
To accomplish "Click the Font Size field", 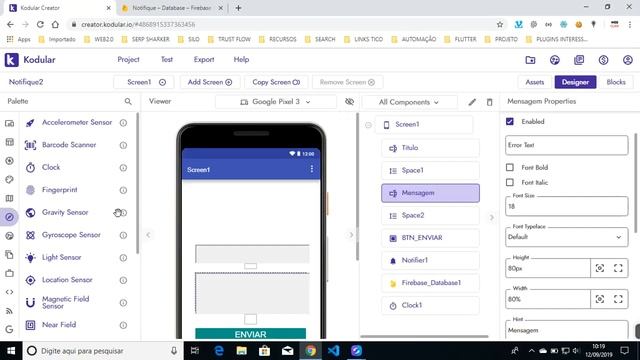I will [567, 206].
